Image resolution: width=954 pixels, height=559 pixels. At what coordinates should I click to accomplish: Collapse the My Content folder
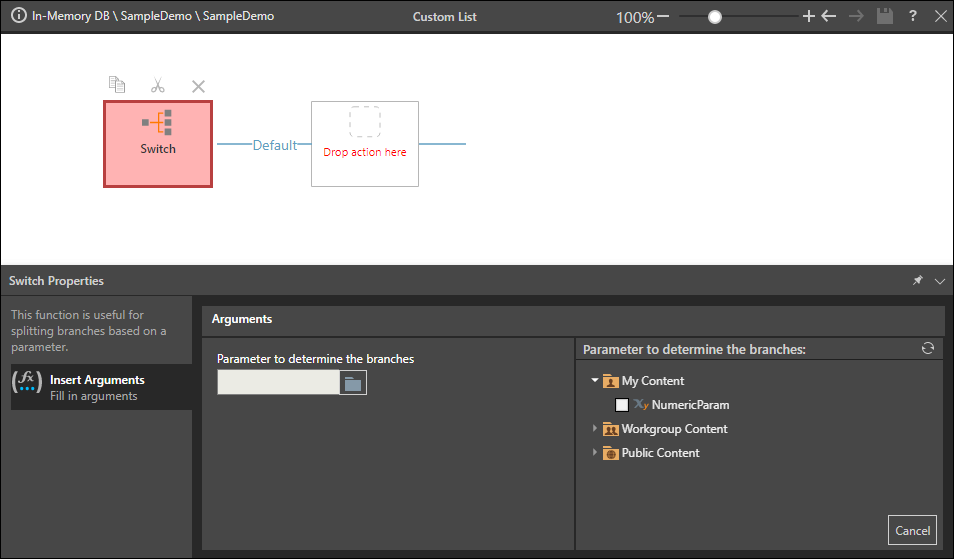click(595, 380)
